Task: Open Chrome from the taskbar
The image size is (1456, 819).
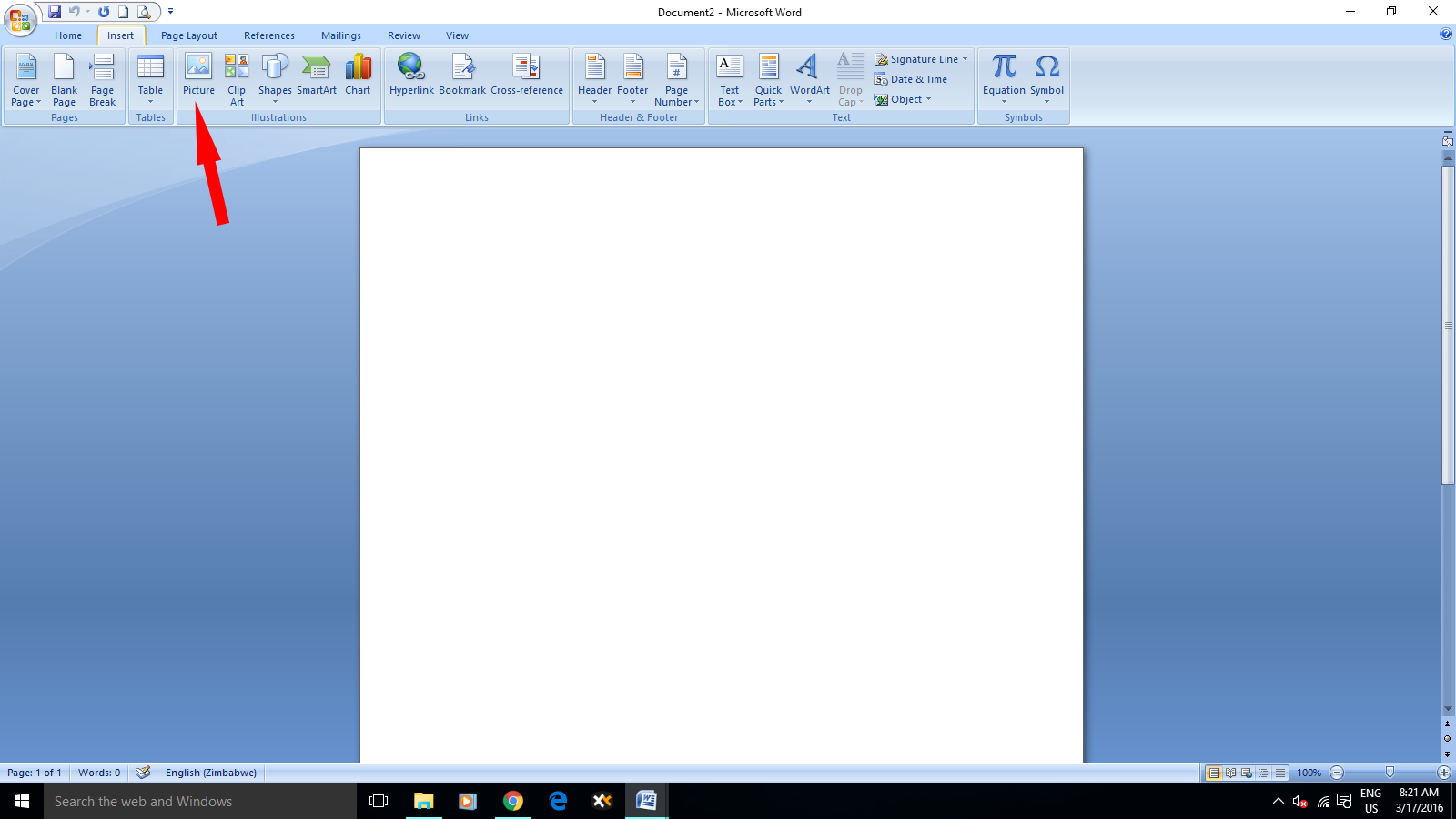Action: [513, 801]
